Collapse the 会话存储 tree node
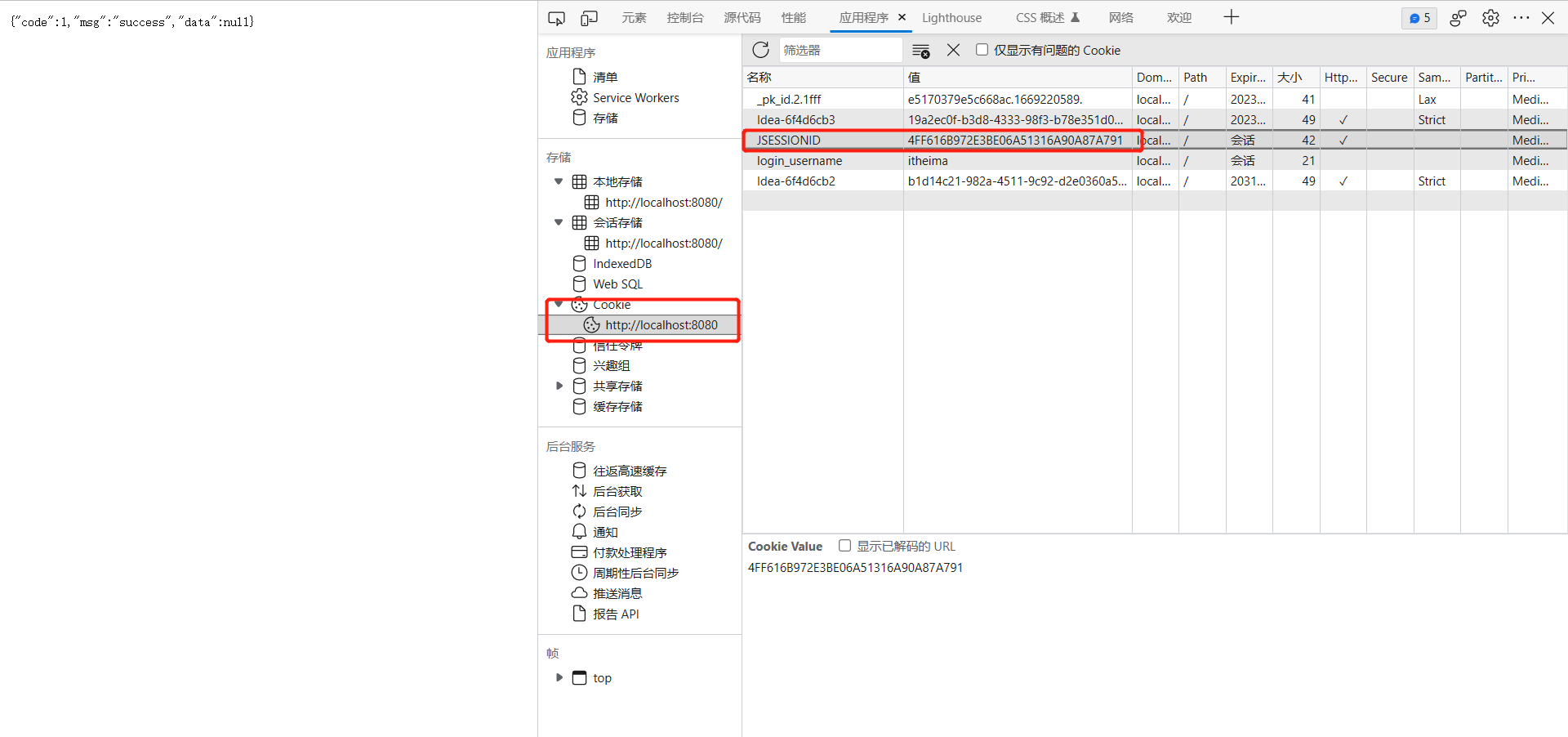This screenshot has width=1568, height=737. pyautogui.click(x=559, y=222)
